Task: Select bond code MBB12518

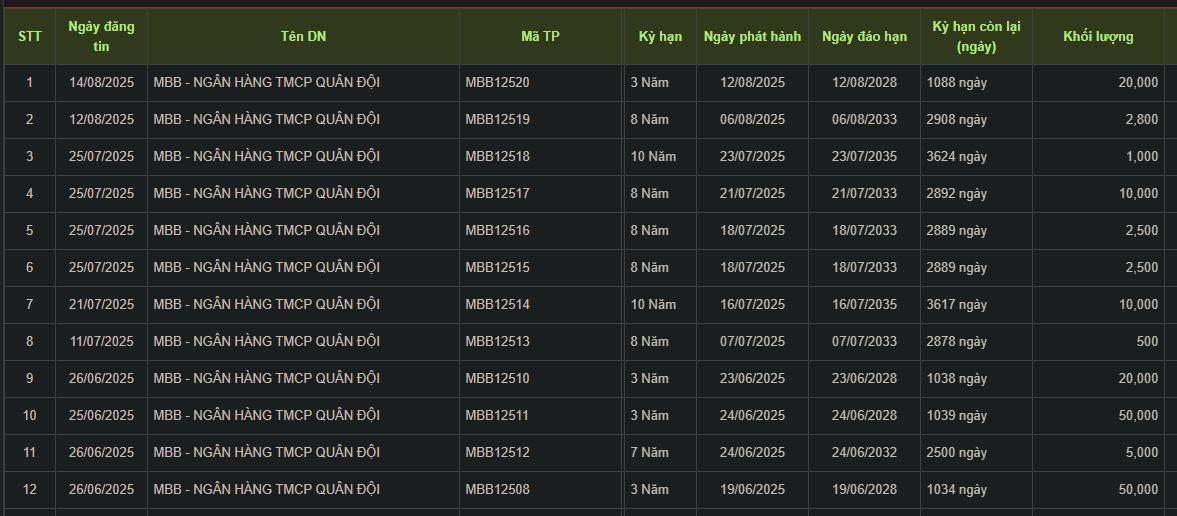Action: tap(497, 156)
